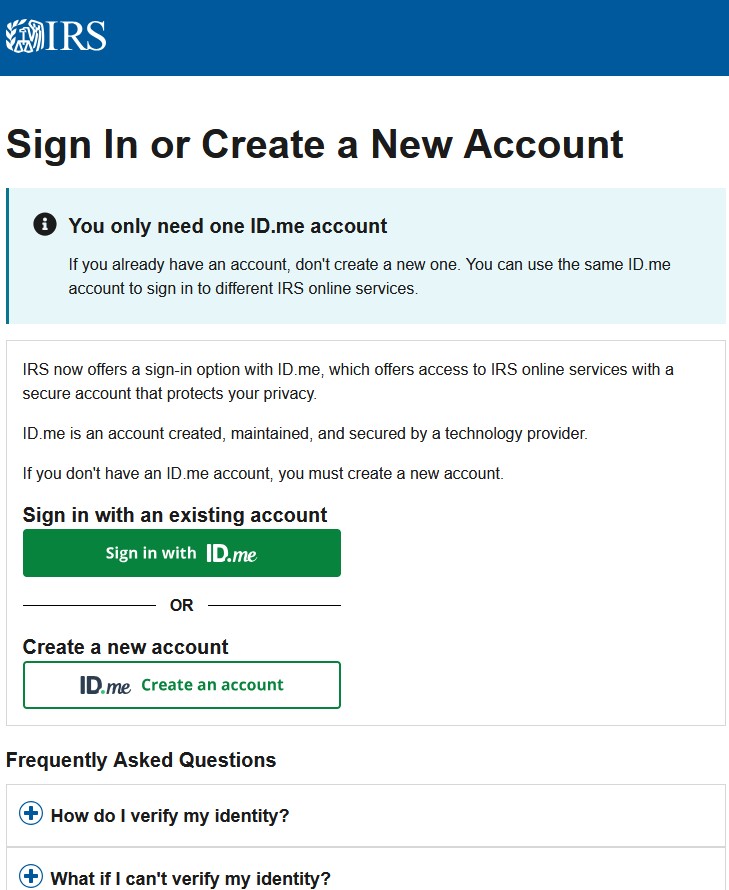Viewport: 729px width, 890px height.
Task: Click the 'Create a new account' label
Action: 126,647
